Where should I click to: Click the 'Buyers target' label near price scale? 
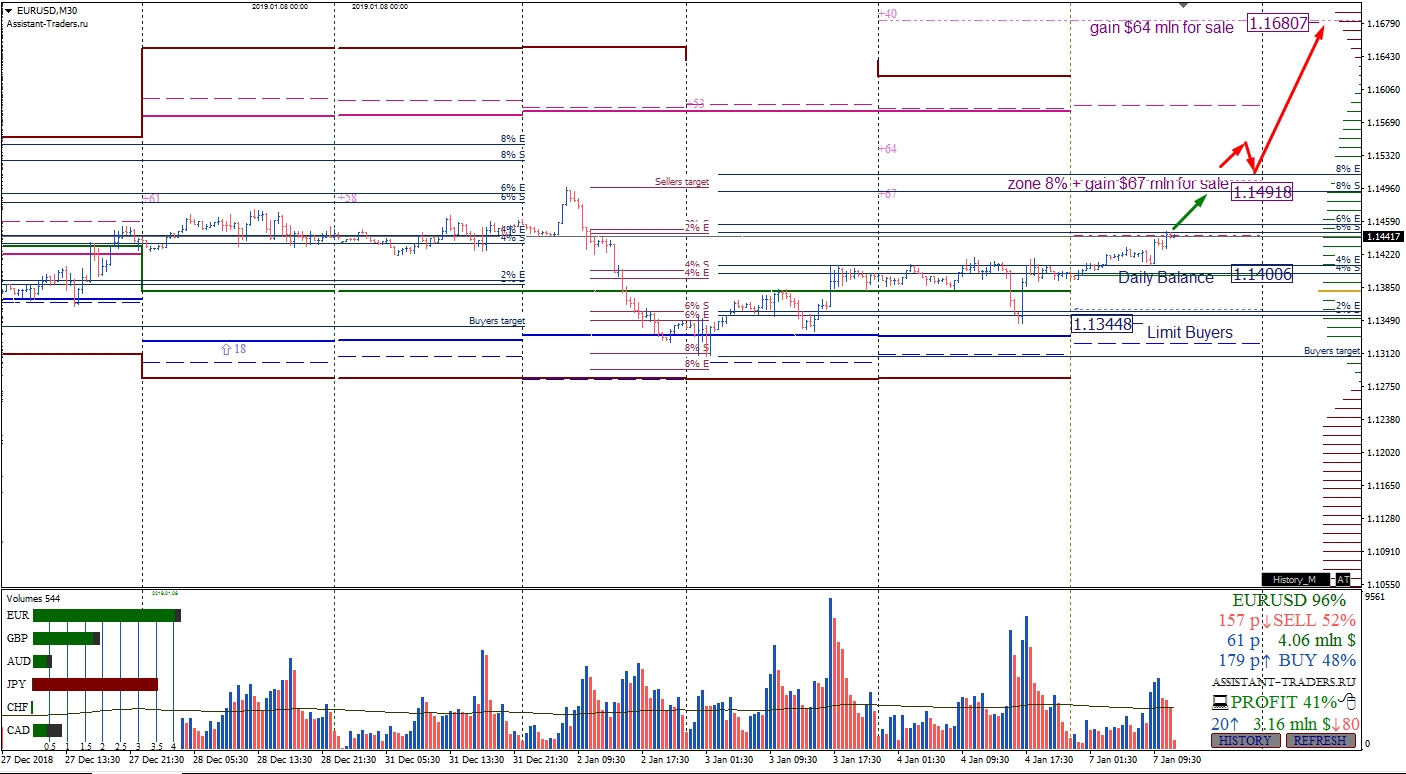(x=1332, y=351)
